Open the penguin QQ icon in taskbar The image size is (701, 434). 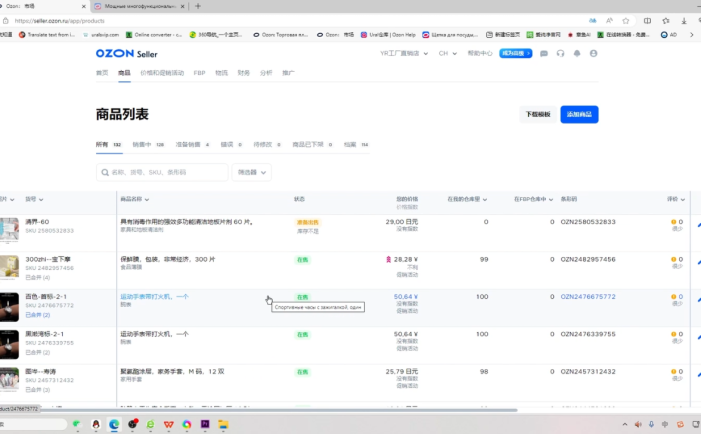pyautogui.click(x=96, y=424)
